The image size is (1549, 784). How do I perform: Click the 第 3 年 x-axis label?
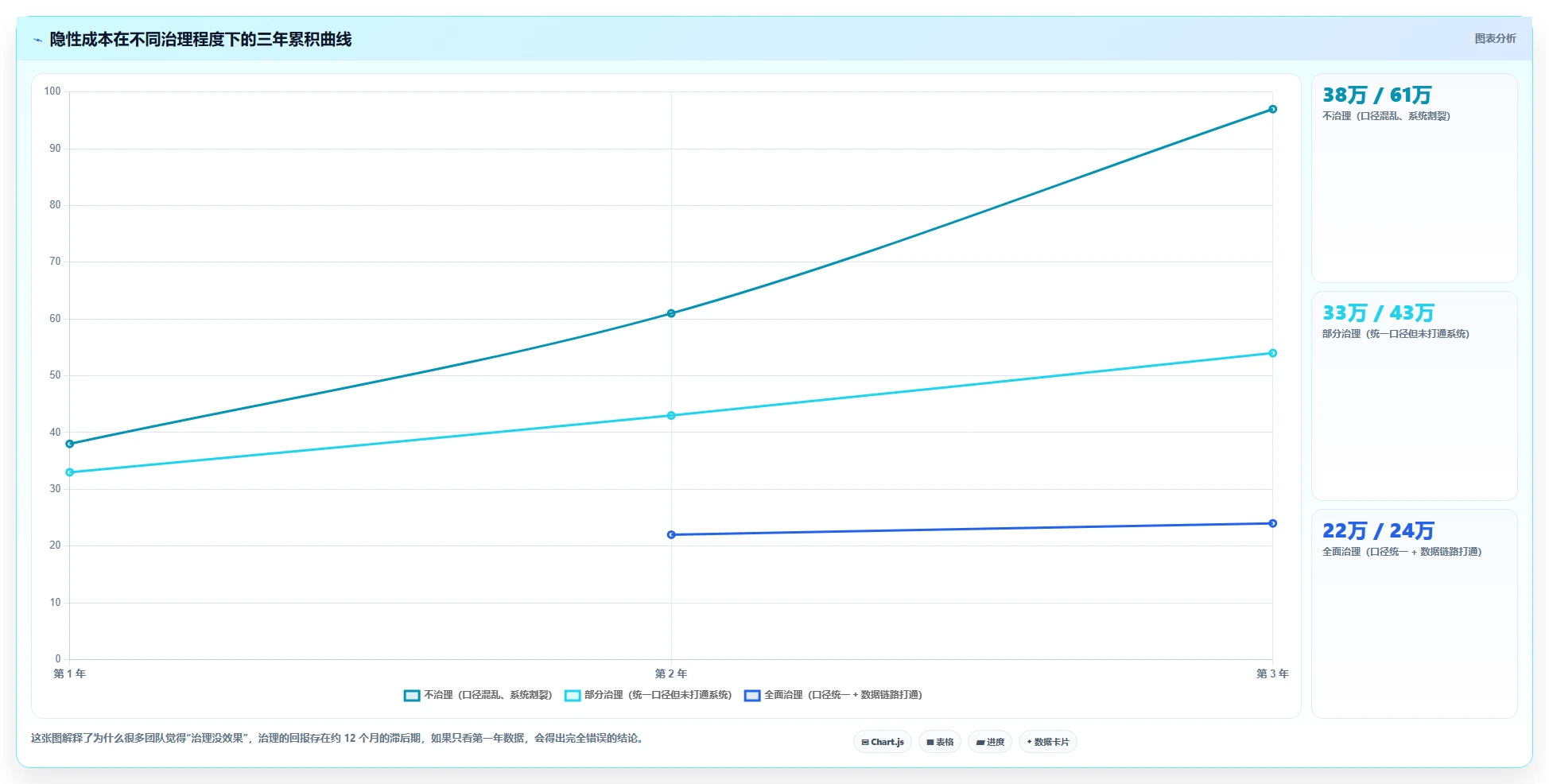click(1272, 673)
